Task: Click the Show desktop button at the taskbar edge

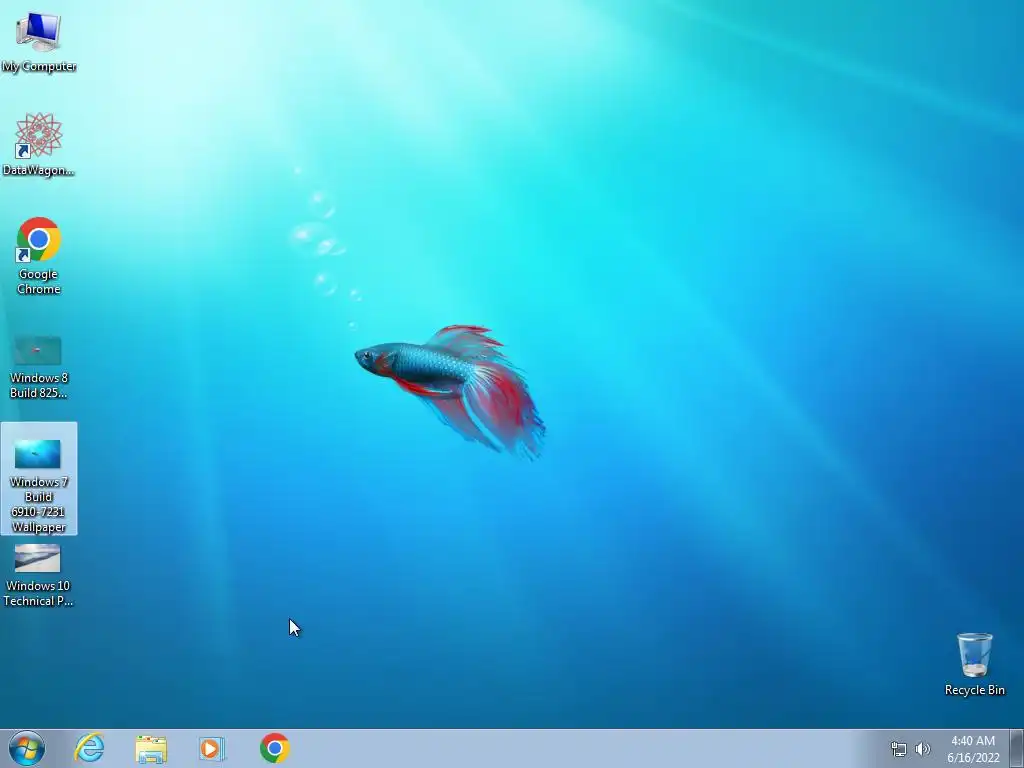Action: click(x=1017, y=748)
